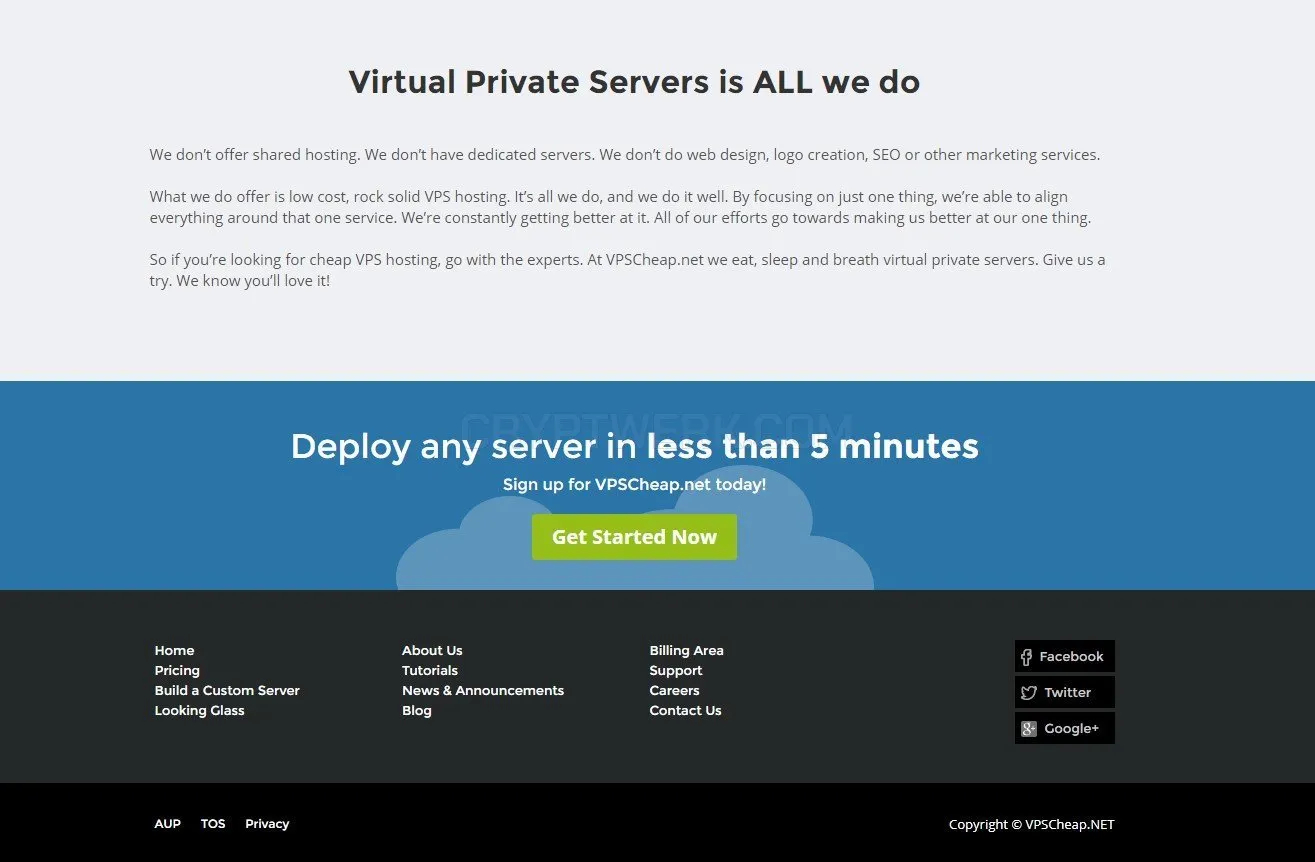Select the Twitter button label
The image size is (1315, 862).
[x=1067, y=693]
